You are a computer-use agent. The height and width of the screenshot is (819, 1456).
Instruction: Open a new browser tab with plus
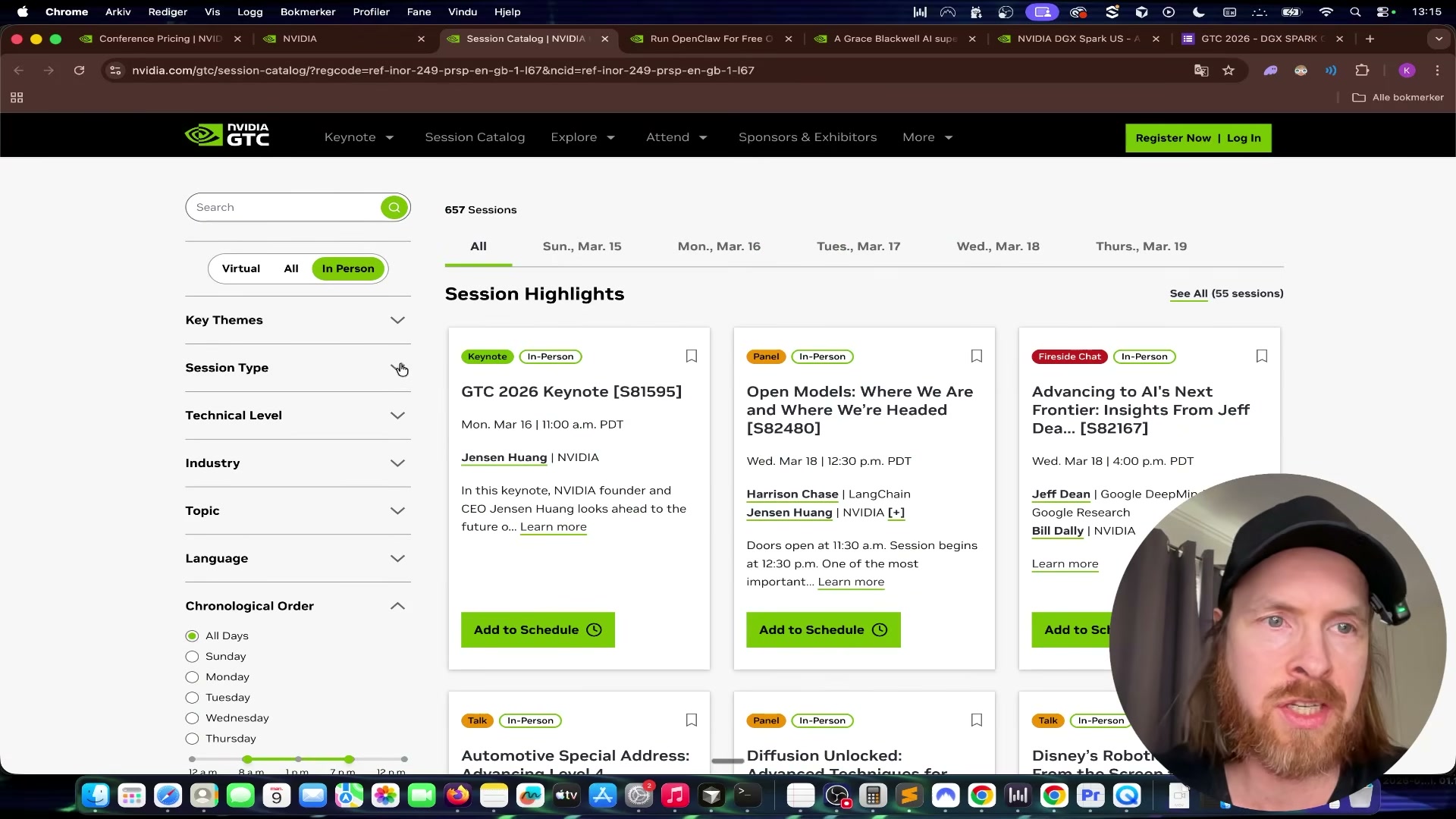(x=1370, y=39)
